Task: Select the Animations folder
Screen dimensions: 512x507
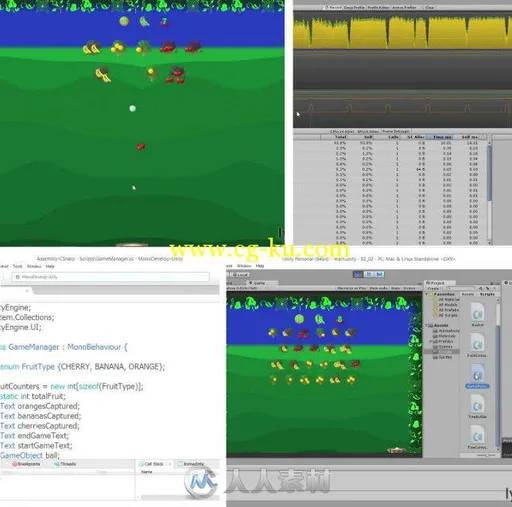Action: (x=446, y=331)
